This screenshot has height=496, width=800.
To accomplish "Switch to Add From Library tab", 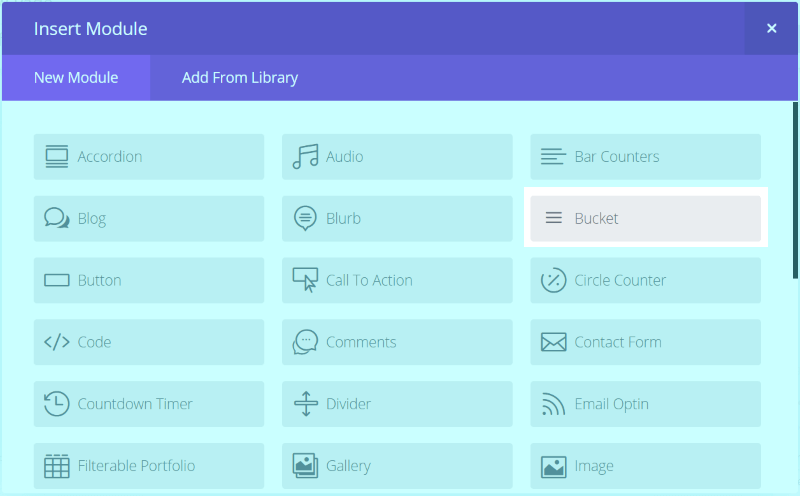I will 240,78.
